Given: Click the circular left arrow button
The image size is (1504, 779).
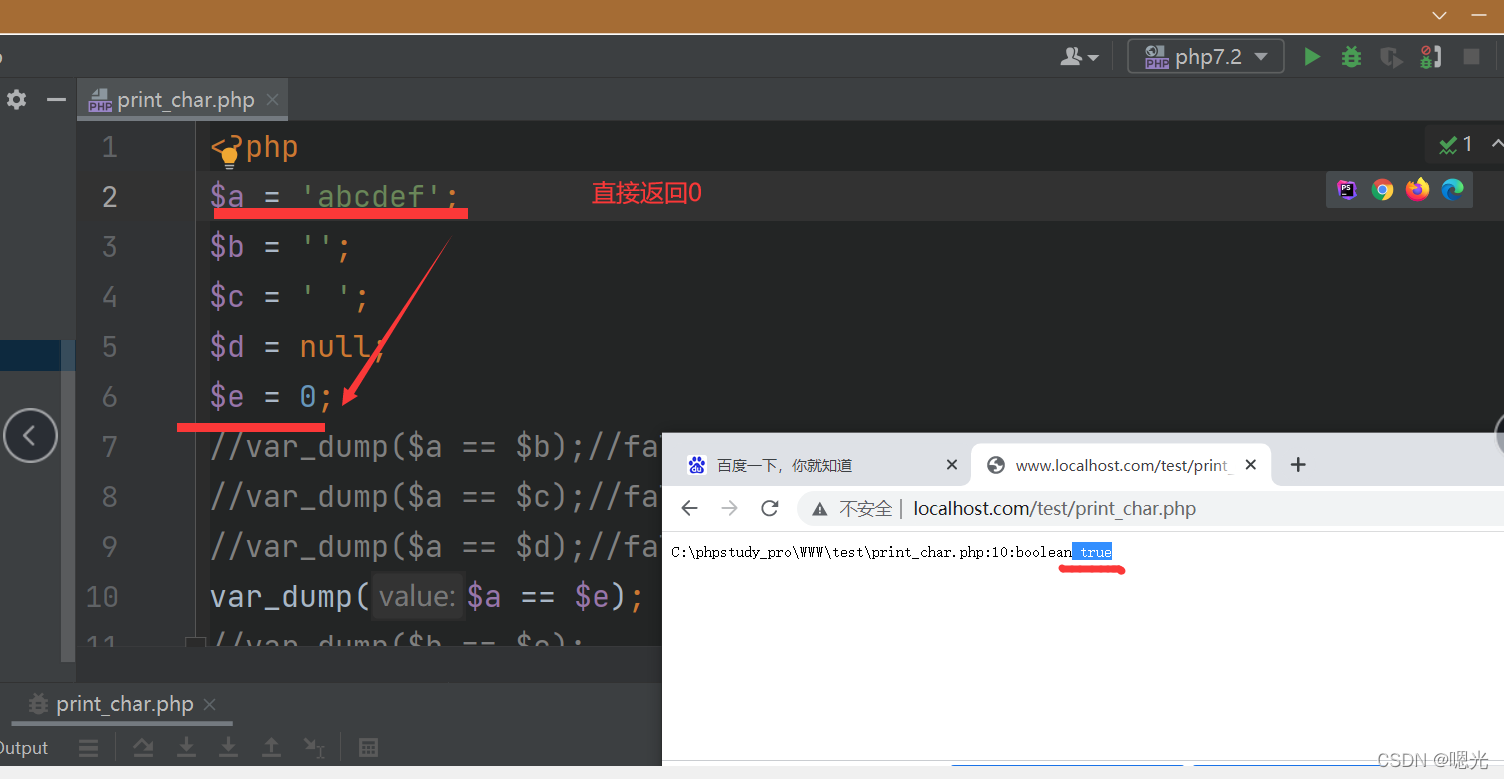Looking at the screenshot, I should coord(30,435).
